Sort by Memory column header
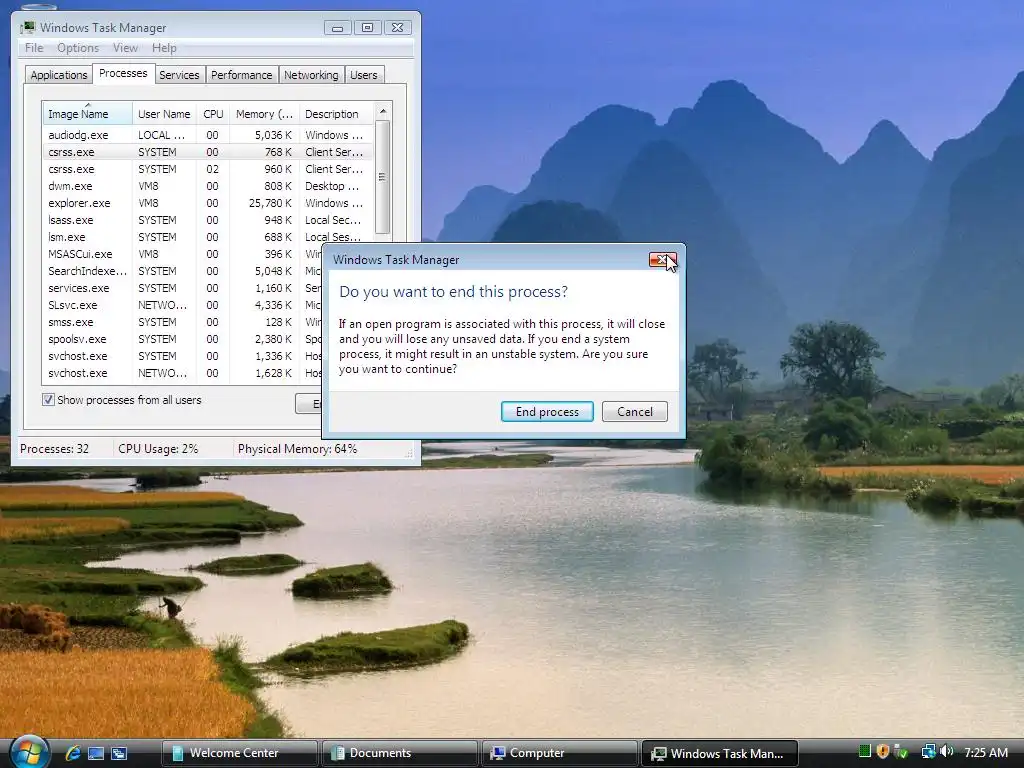 (x=264, y=114)
